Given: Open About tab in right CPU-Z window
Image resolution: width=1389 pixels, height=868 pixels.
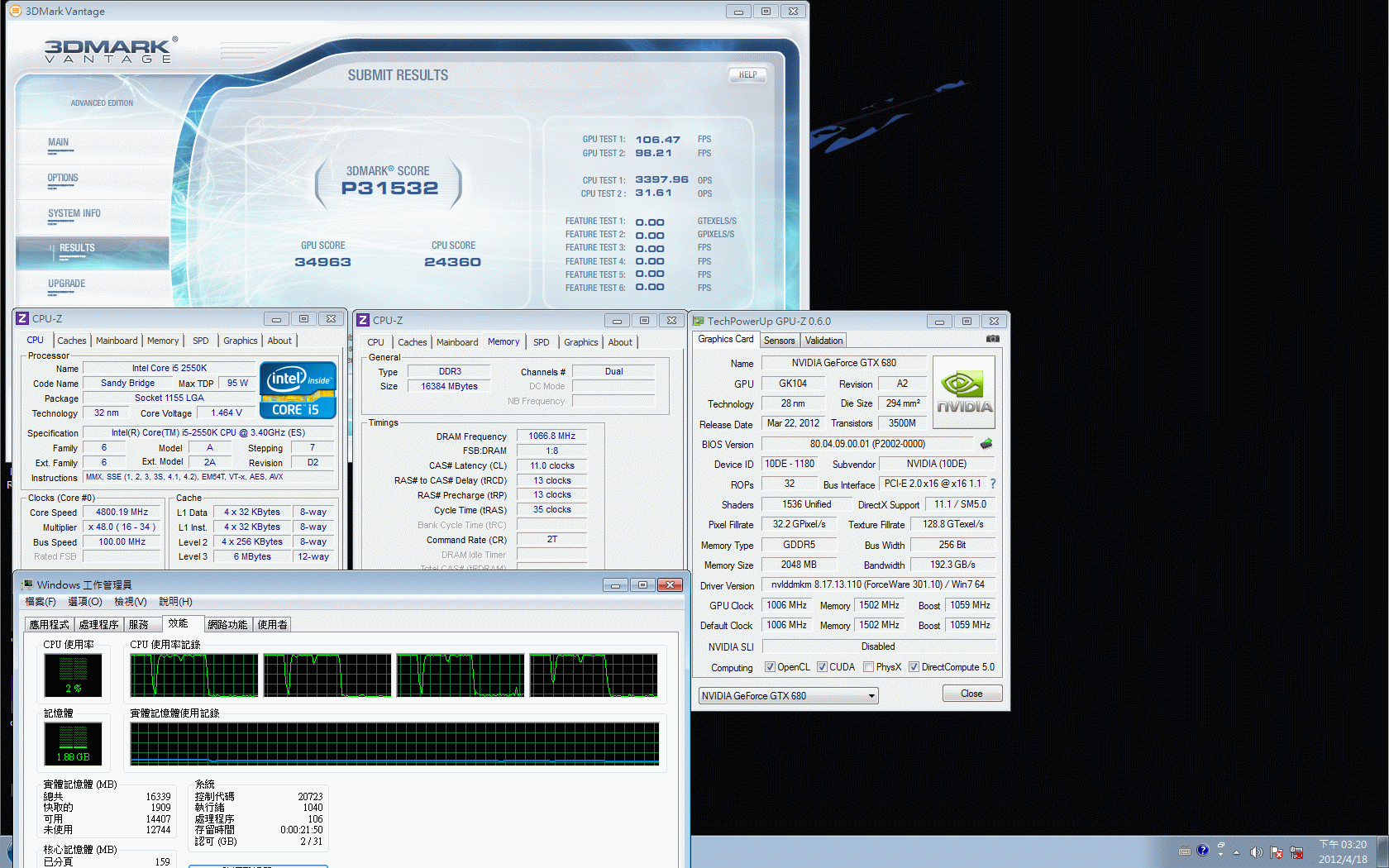Looking at the screenshot, I should (620, 342).
